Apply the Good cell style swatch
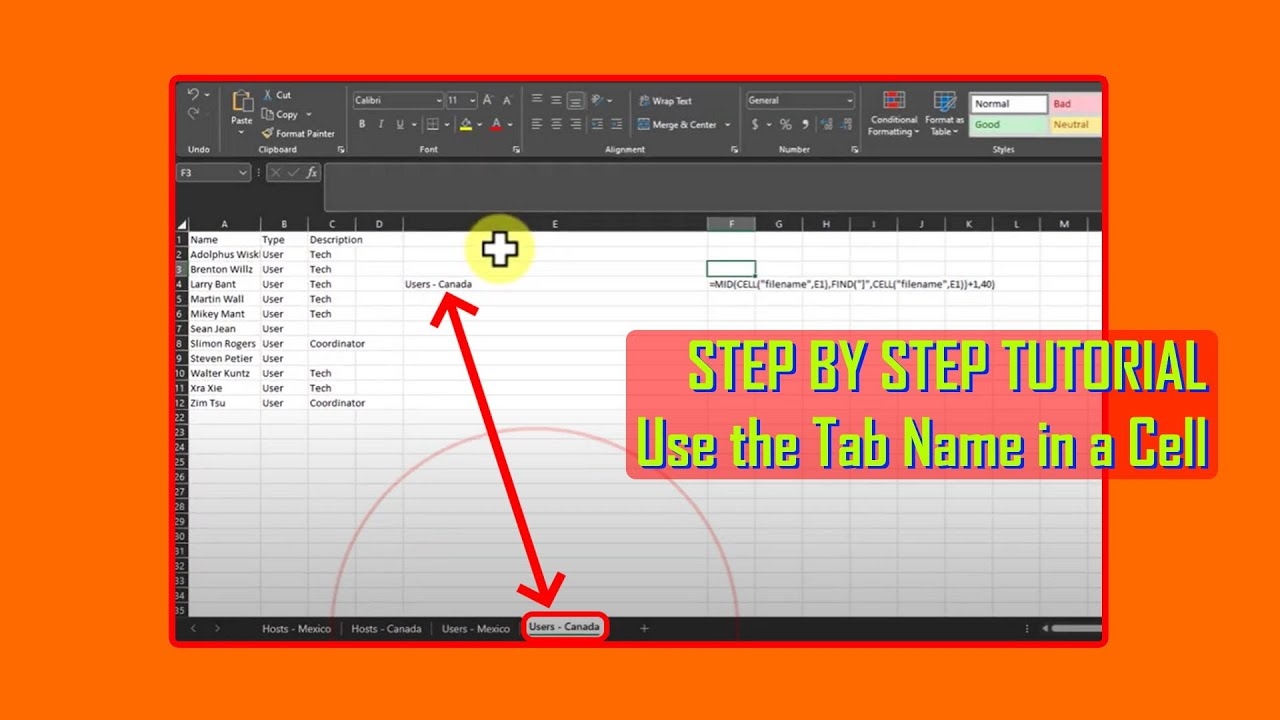This screenshot has width=1280, height=720. pos(1007,125)
